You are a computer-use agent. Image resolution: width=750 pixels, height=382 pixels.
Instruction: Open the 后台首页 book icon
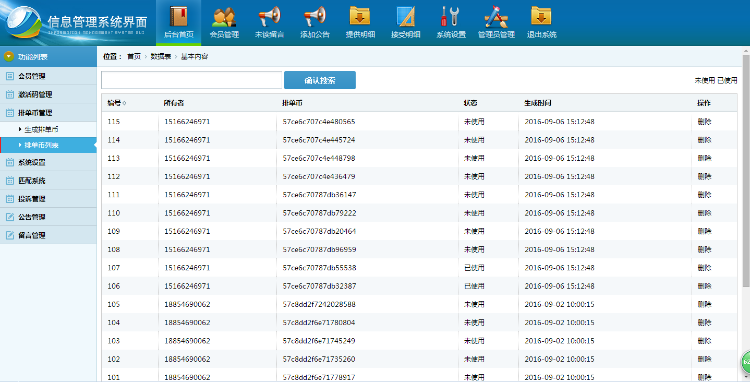click(x=179, y=17)
